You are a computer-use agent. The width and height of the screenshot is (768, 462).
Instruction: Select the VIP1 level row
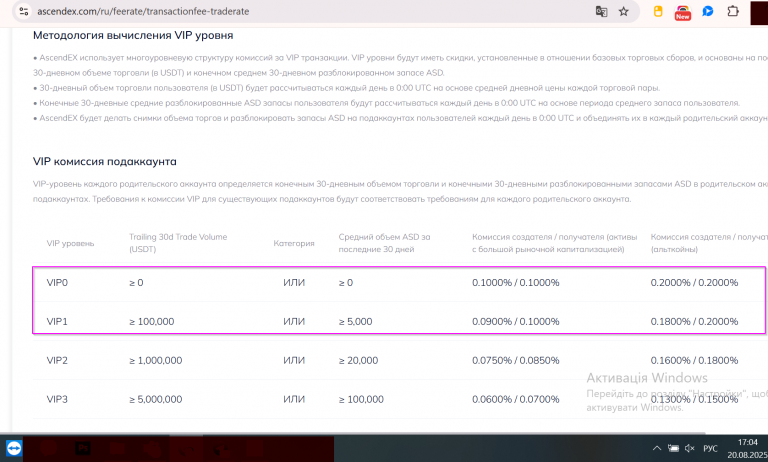400,321
